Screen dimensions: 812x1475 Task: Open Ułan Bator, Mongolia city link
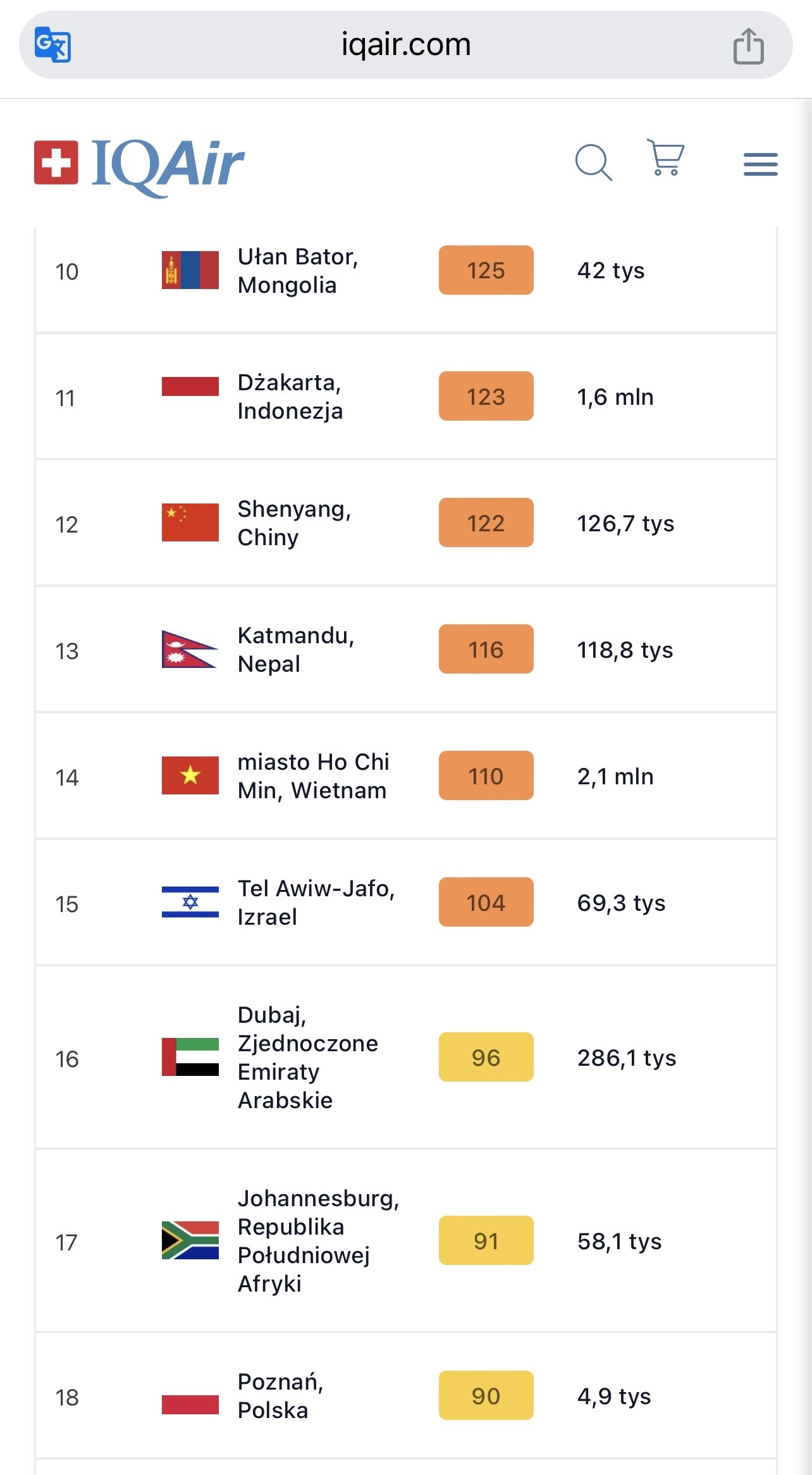click(298, 271)
